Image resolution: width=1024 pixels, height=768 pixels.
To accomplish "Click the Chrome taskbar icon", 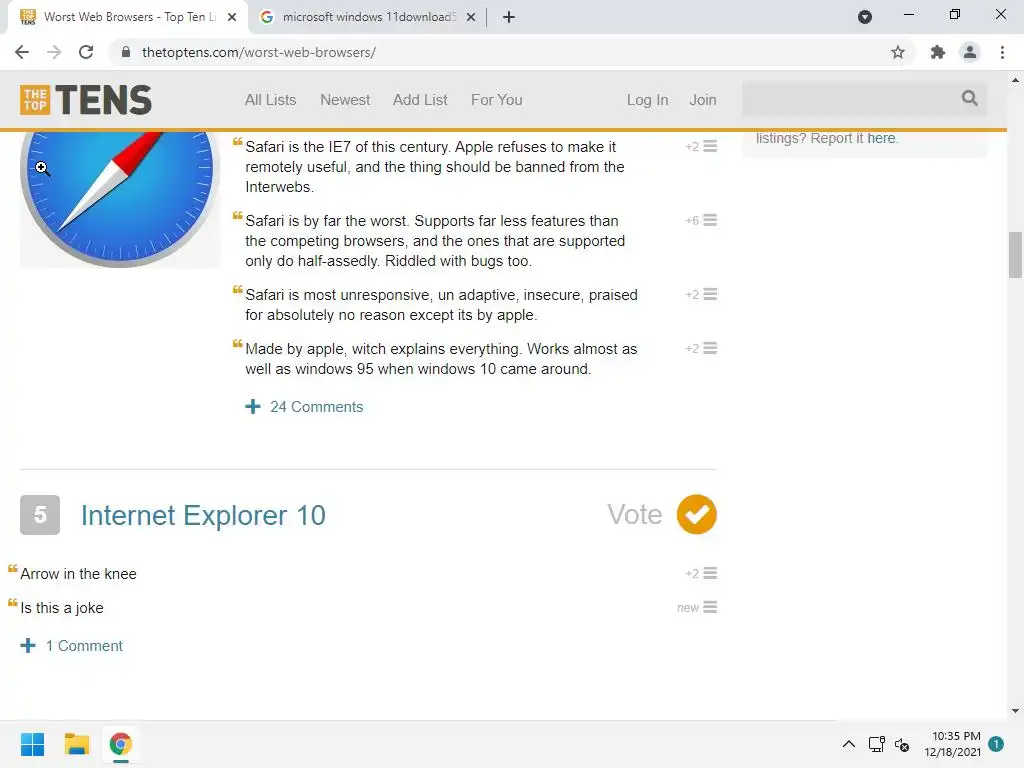I will point(121,744).
